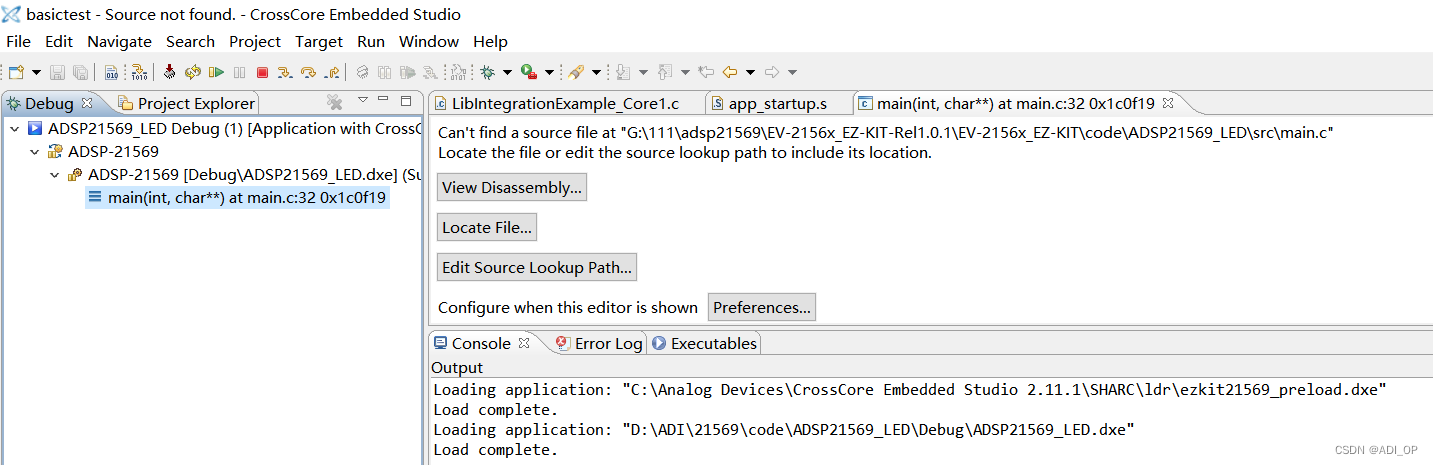The image size is (1433, 465).
Task: Open the flashlight Search dropdown arrow
Action: 596,72
